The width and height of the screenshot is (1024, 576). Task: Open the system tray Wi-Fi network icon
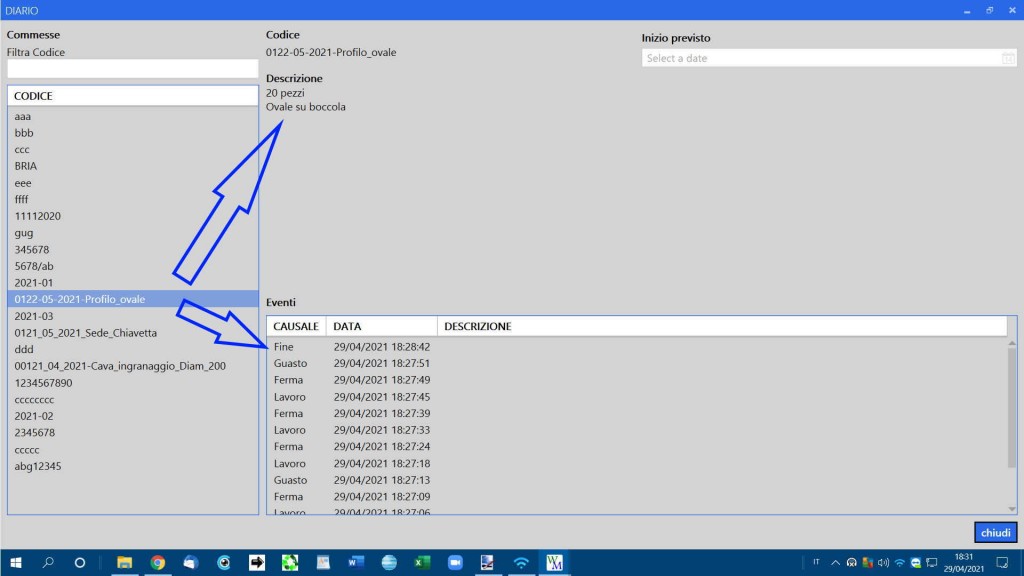(899, 562)
